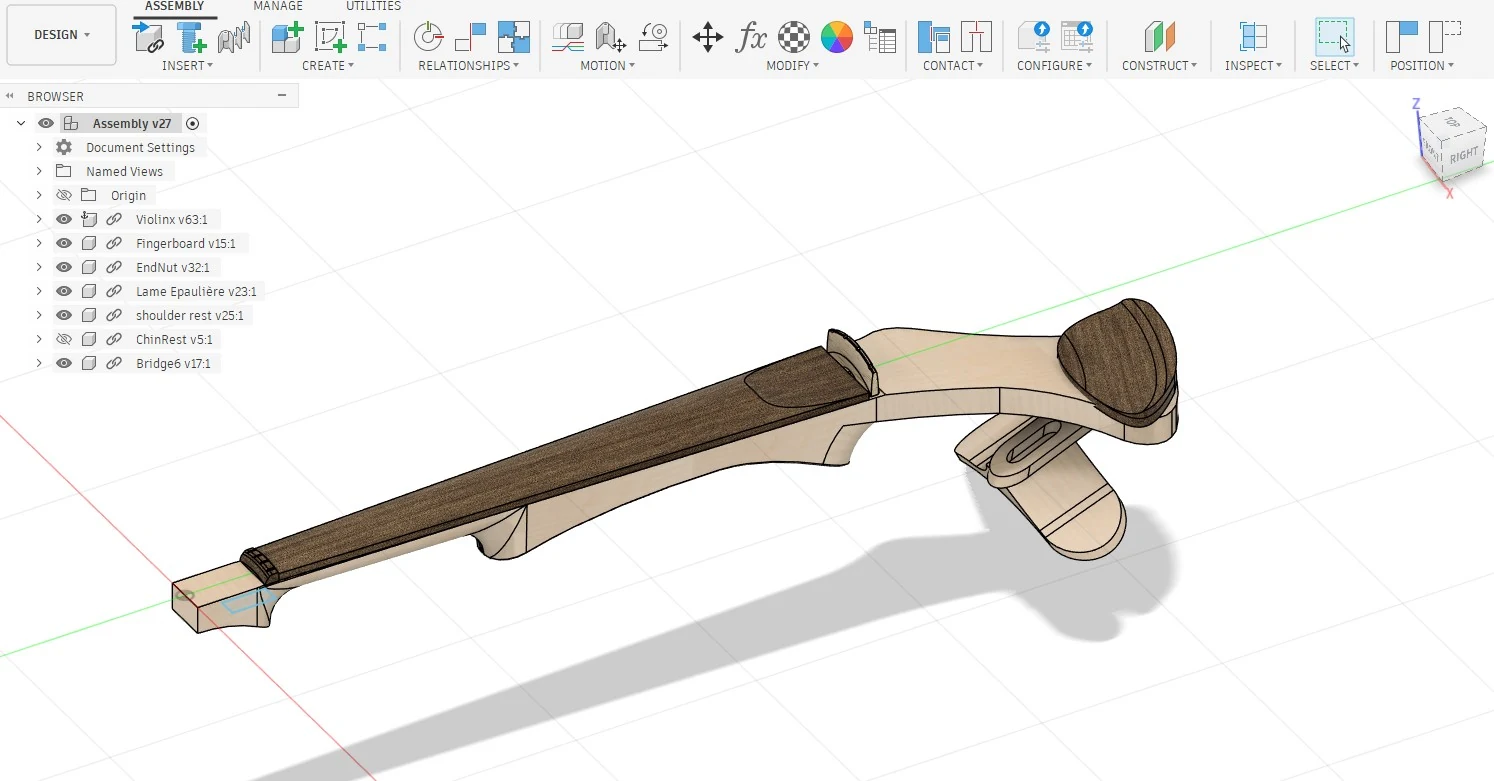Viewport: 1494px width, 781px height.
Task: Click the Joint icon in Relationships
Action: pyautogui.click(x=428, y=37)
